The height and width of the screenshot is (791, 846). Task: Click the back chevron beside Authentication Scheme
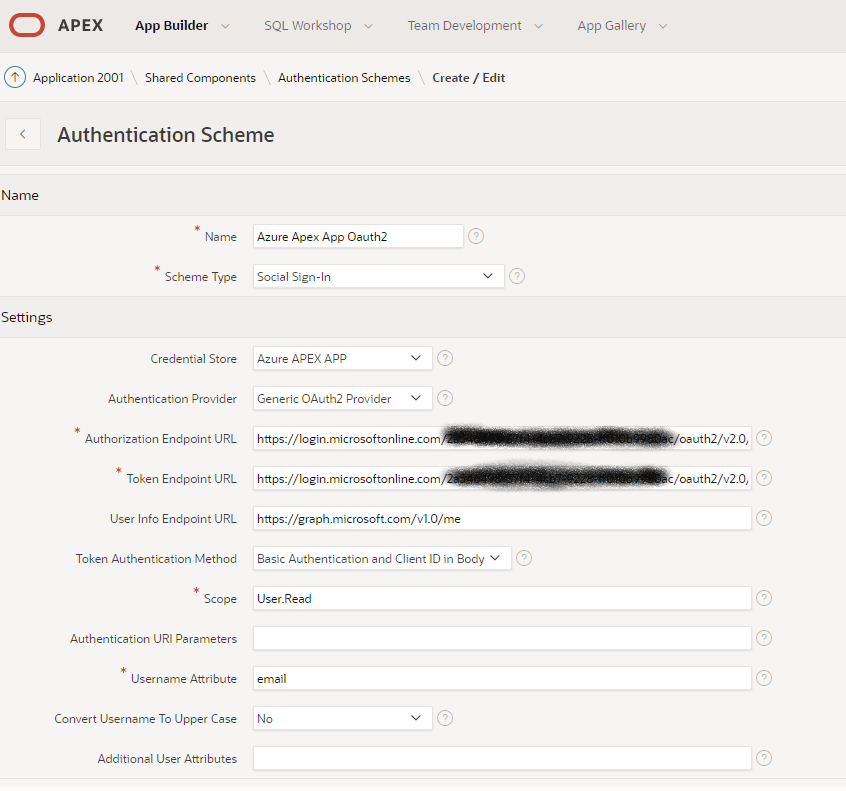tap(23, 134)
